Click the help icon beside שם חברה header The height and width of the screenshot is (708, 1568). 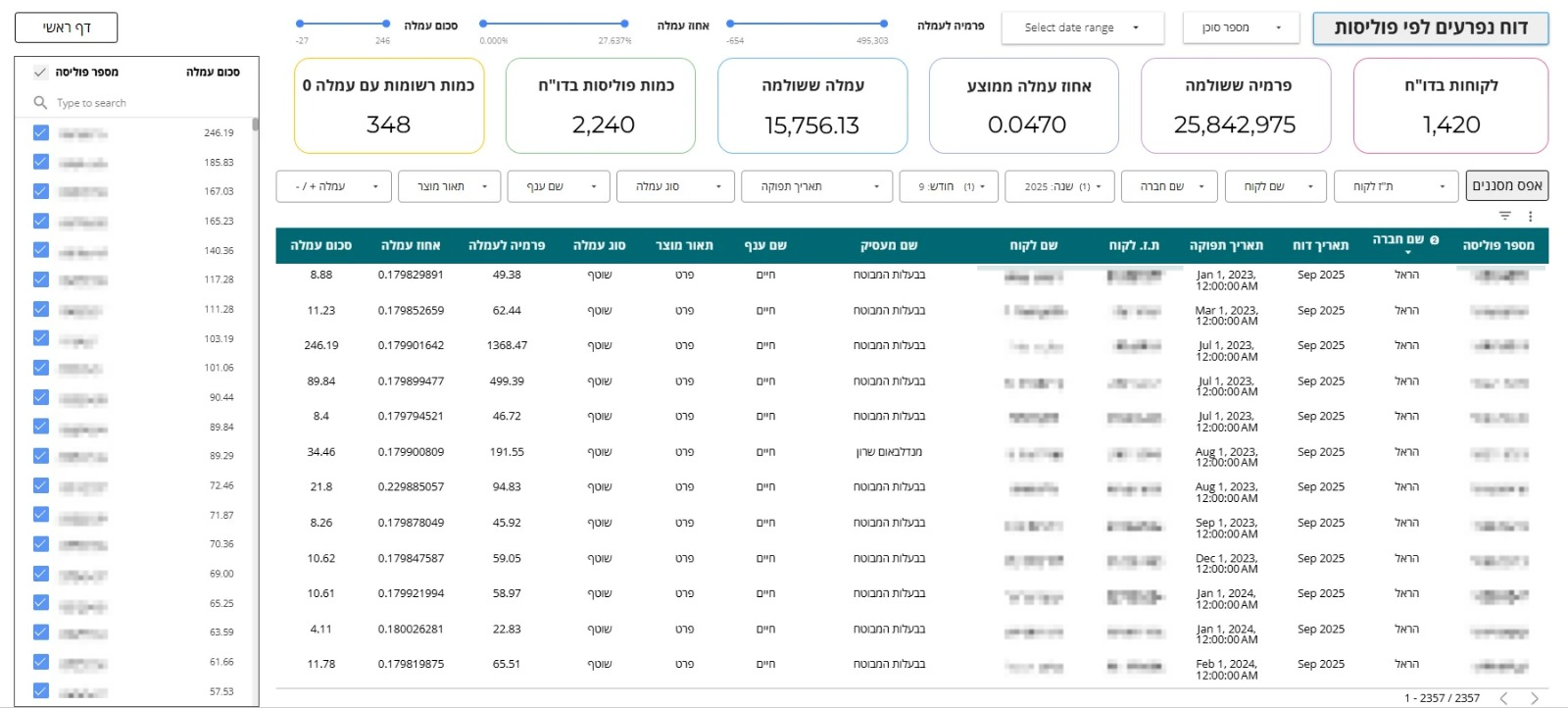click(x=1435, y=240)
